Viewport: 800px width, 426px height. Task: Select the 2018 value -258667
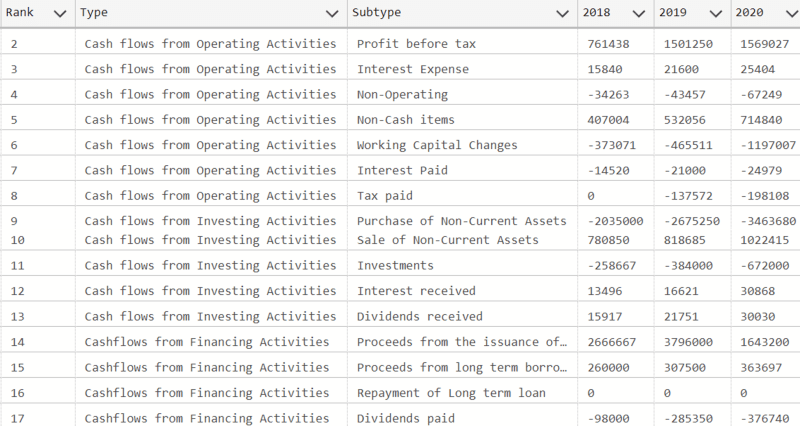(x=612, y=266)
